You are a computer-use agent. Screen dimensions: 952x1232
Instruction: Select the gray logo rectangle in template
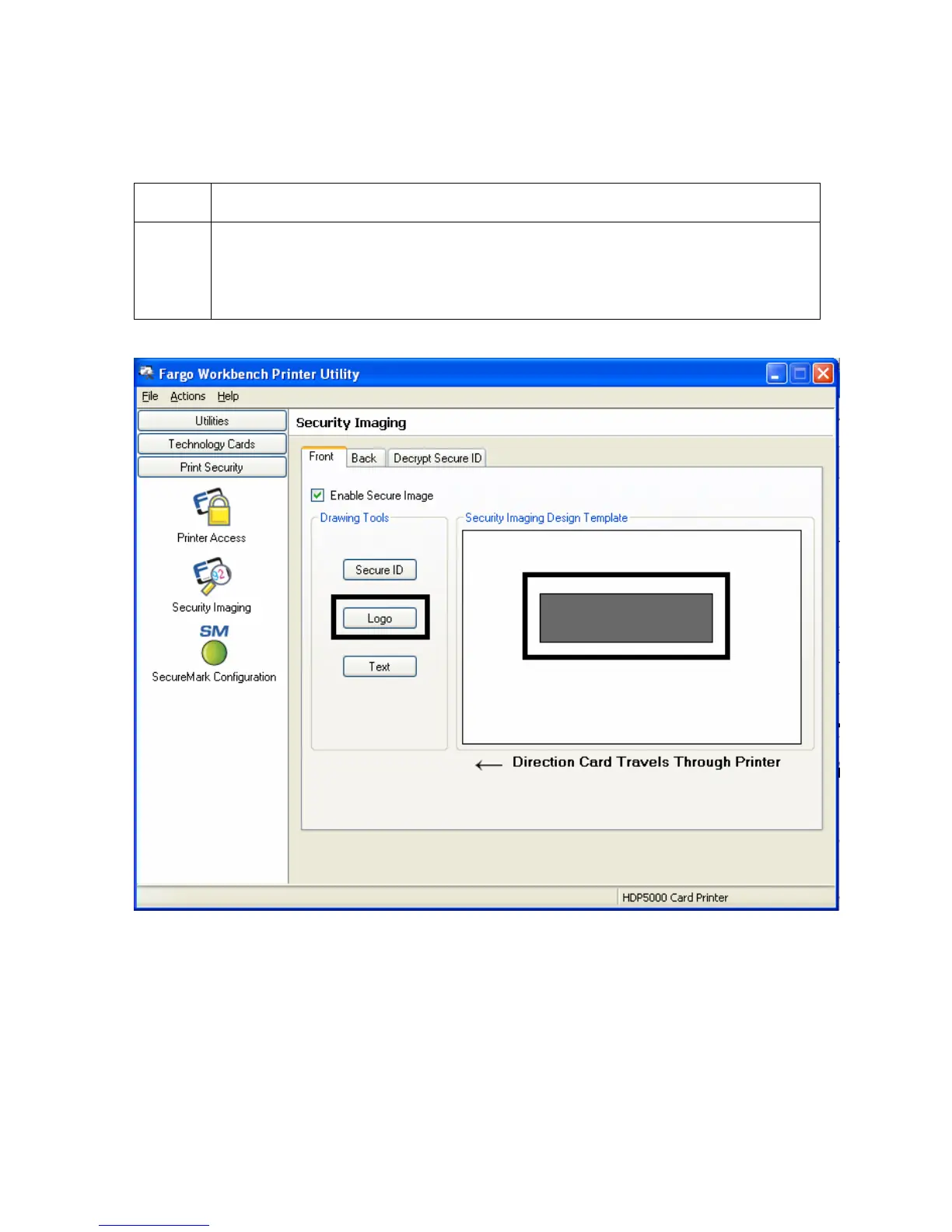click(626, 618)
